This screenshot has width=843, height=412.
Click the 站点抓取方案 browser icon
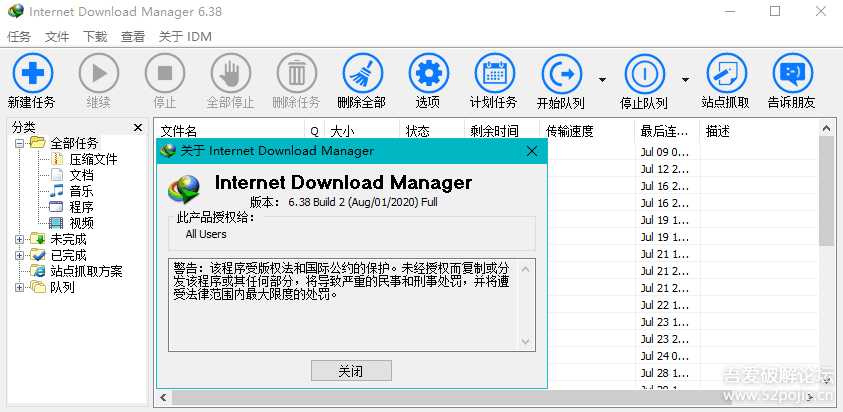[x=38, y=271]
